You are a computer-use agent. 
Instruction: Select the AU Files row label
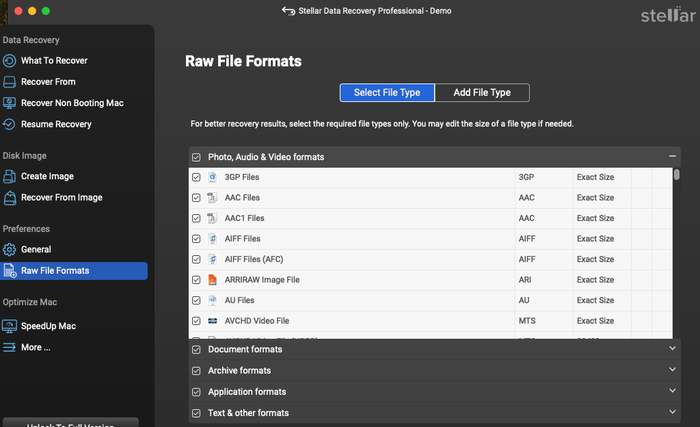point(239,300)
